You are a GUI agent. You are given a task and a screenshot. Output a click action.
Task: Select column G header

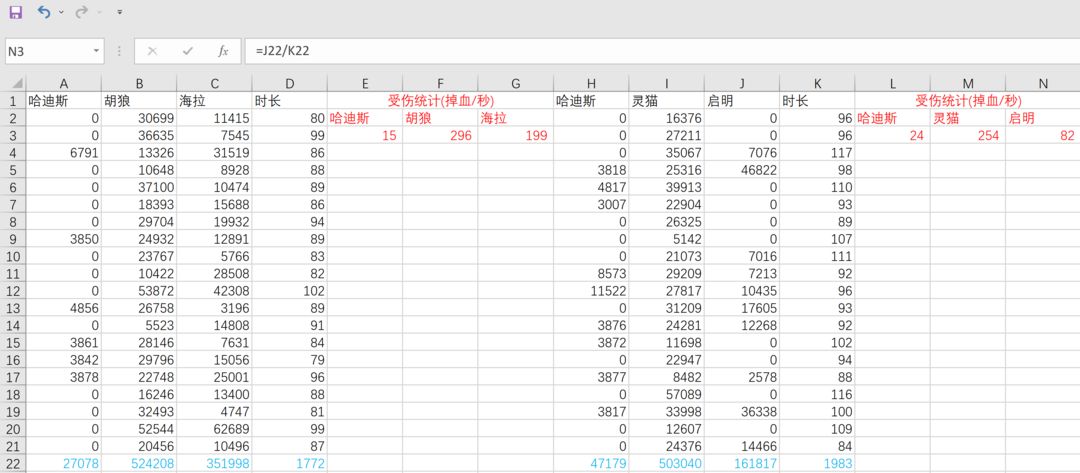(x=515, y=83)
